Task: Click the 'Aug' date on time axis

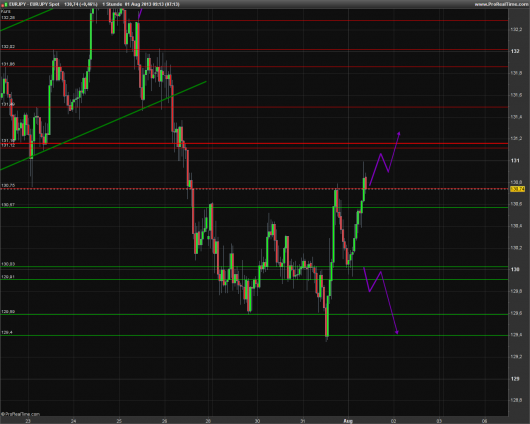Action: [348, 421]
